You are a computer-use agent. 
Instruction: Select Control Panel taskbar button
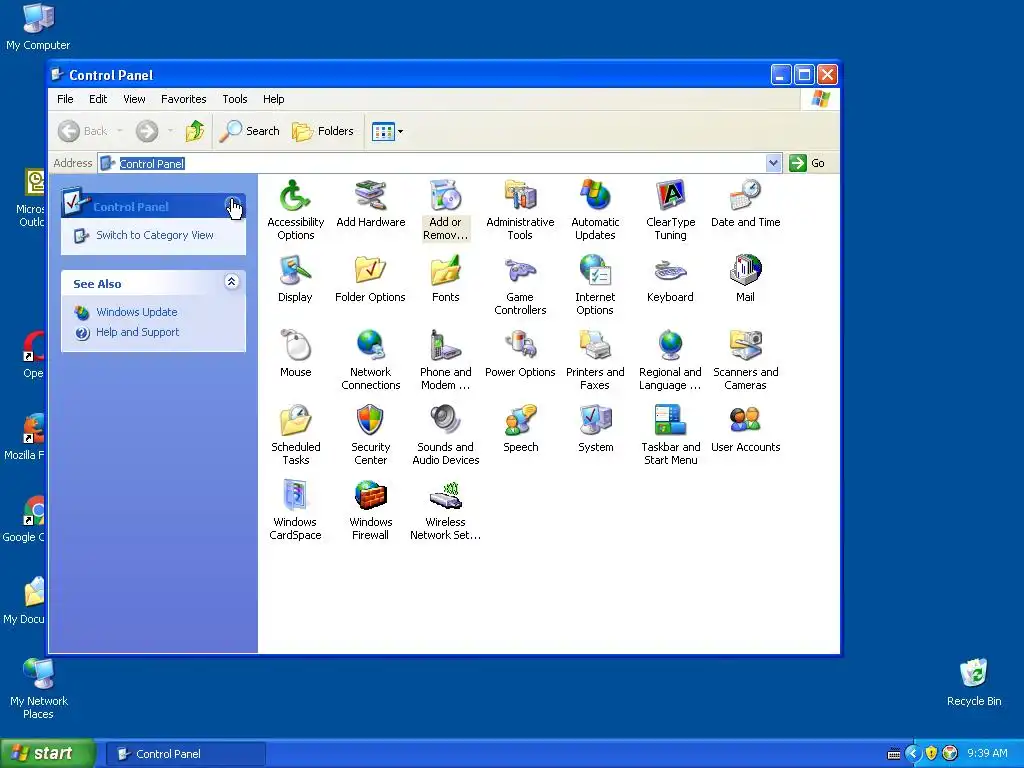(185, 754)
